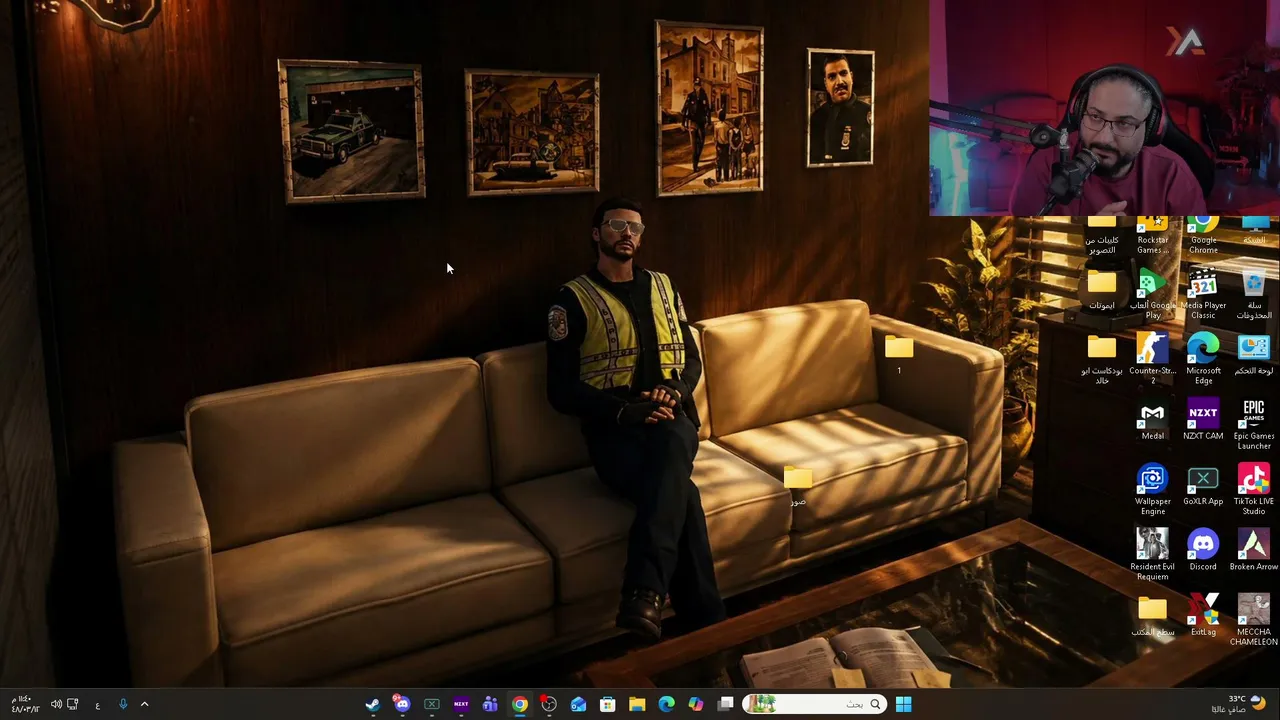Select the سطح المكتب folder icon
Screen dimensions: 1280x720
click(1152, 616)
